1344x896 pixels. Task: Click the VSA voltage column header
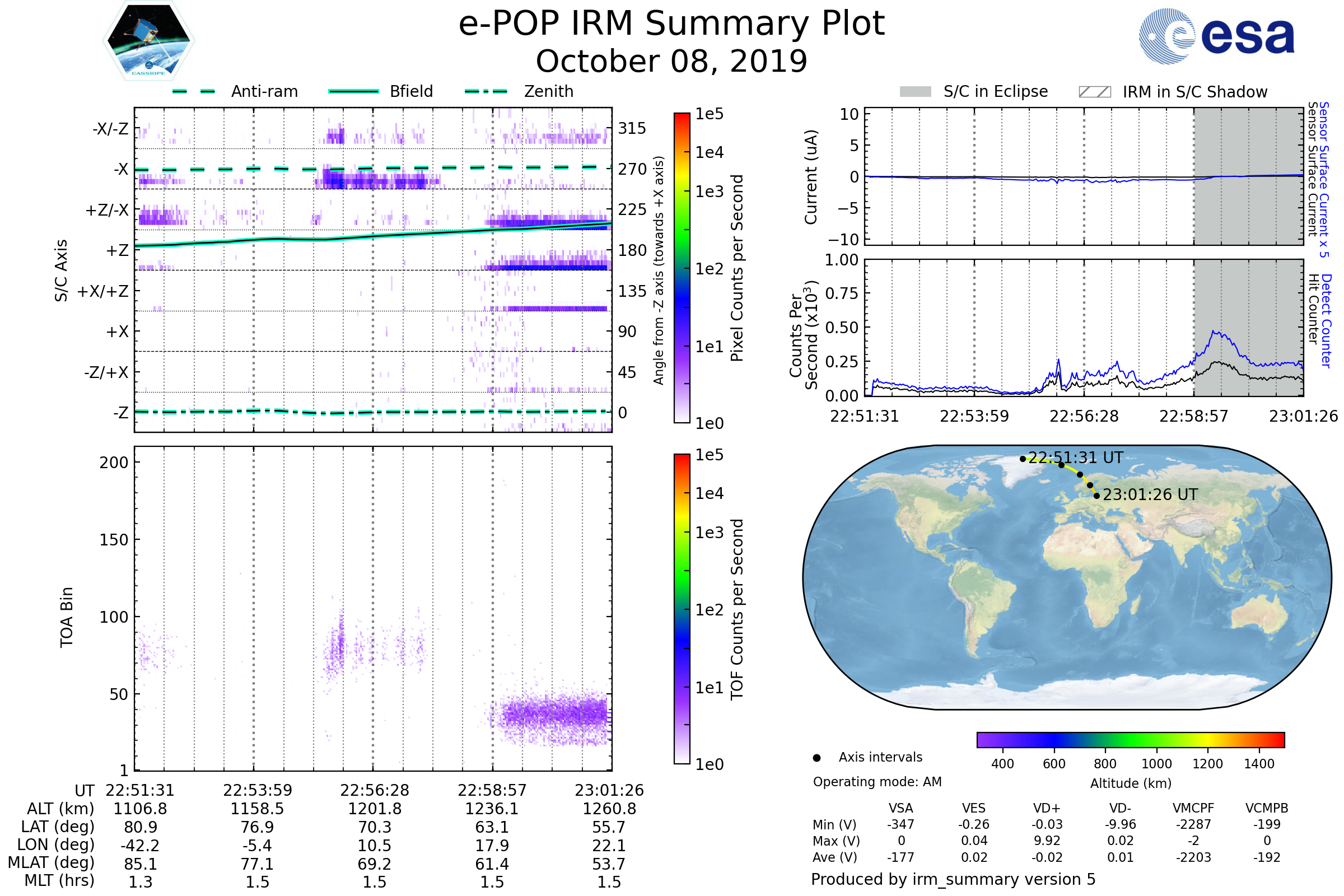pos(900,809)
